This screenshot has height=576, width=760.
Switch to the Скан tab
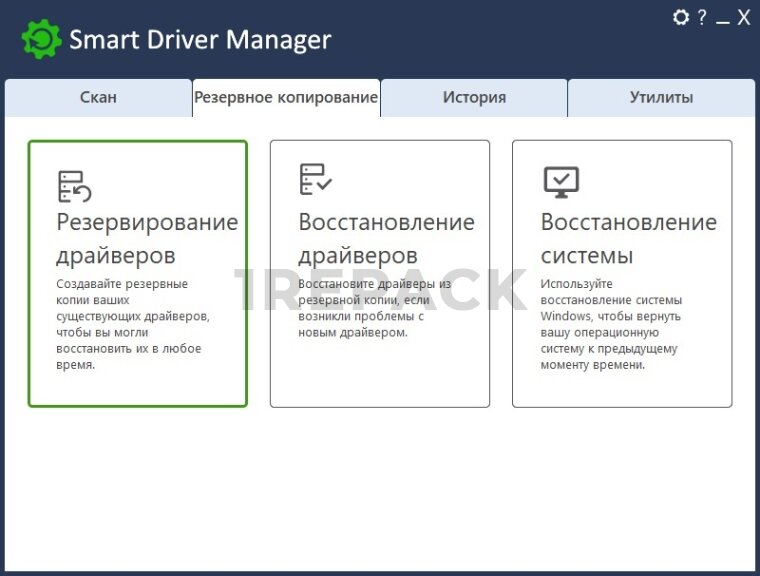click(98, 98)
